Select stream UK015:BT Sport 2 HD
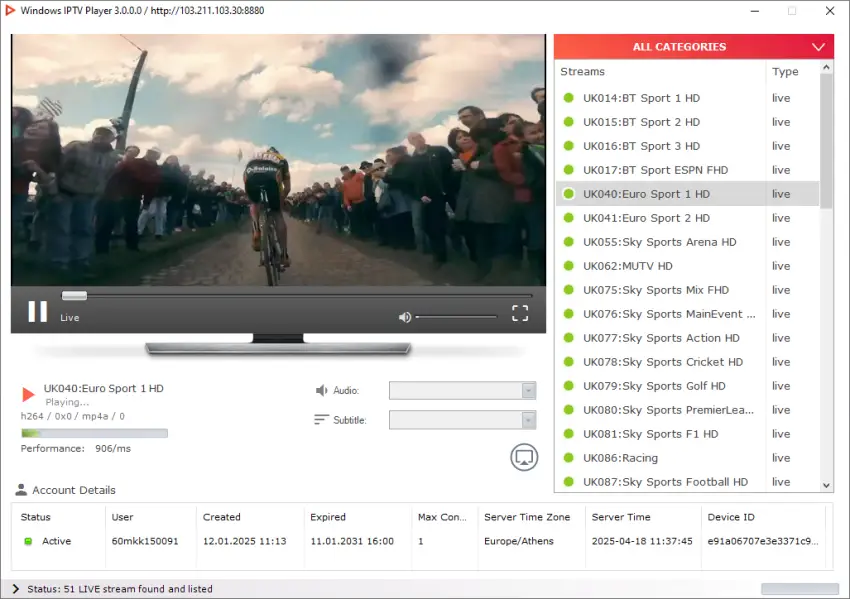 [x=687, y=122]
